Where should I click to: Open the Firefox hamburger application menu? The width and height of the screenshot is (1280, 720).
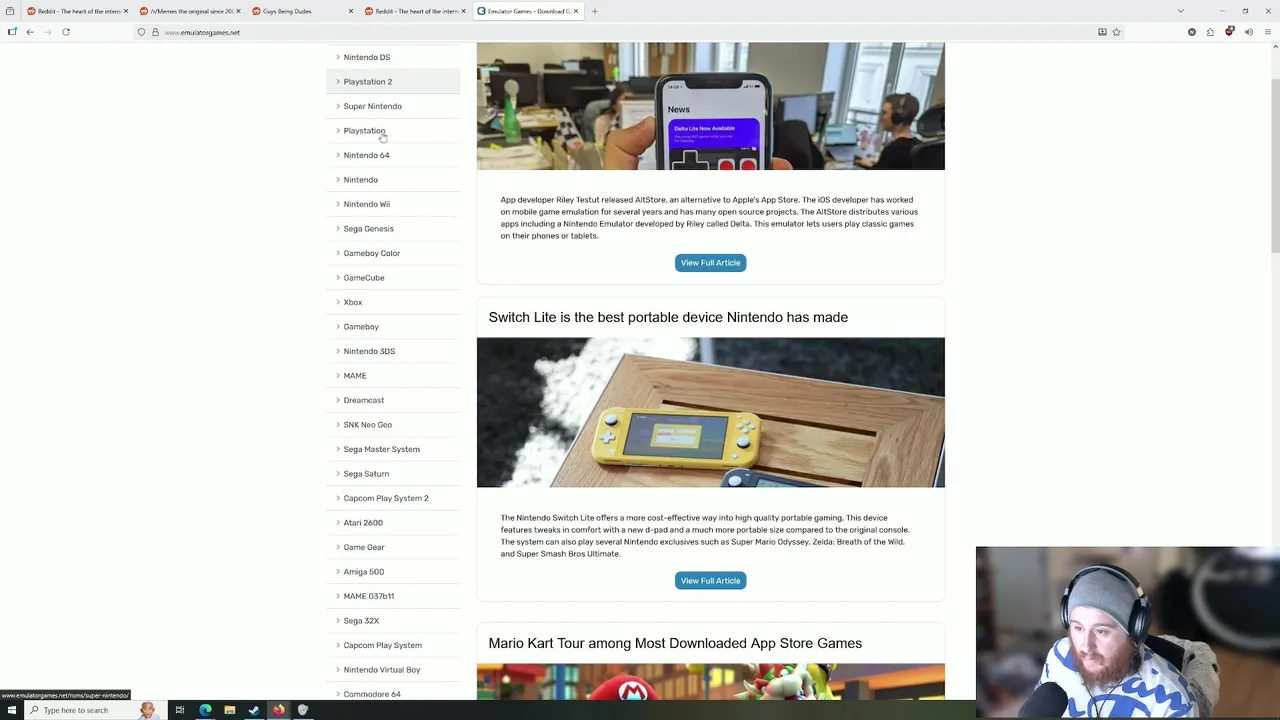(1268, 32)
